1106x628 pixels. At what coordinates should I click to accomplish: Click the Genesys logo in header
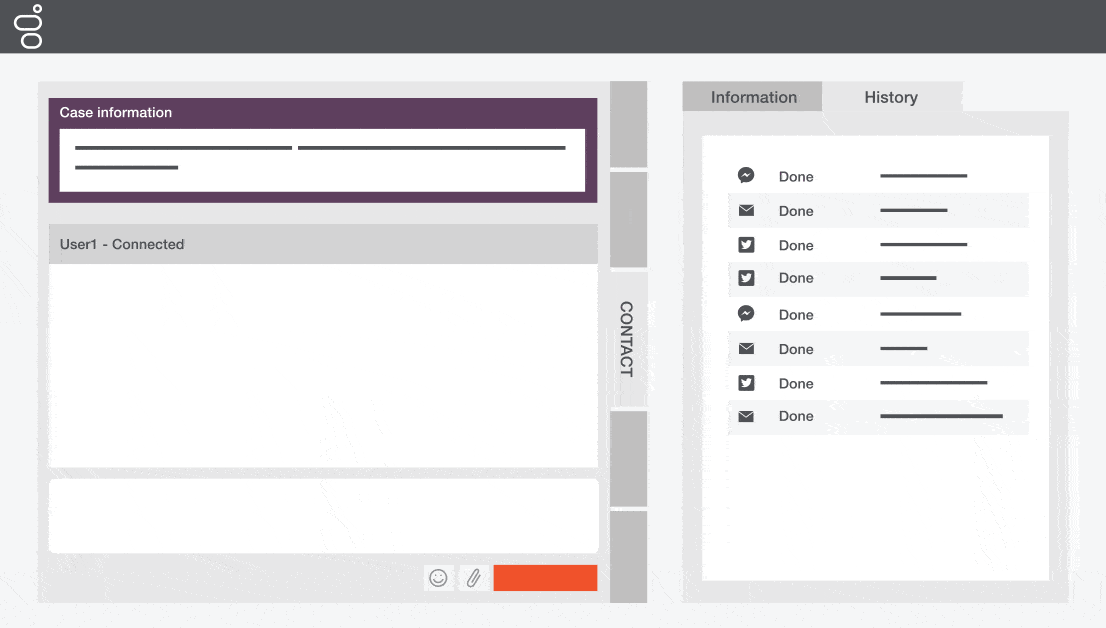tap(30, 27)
